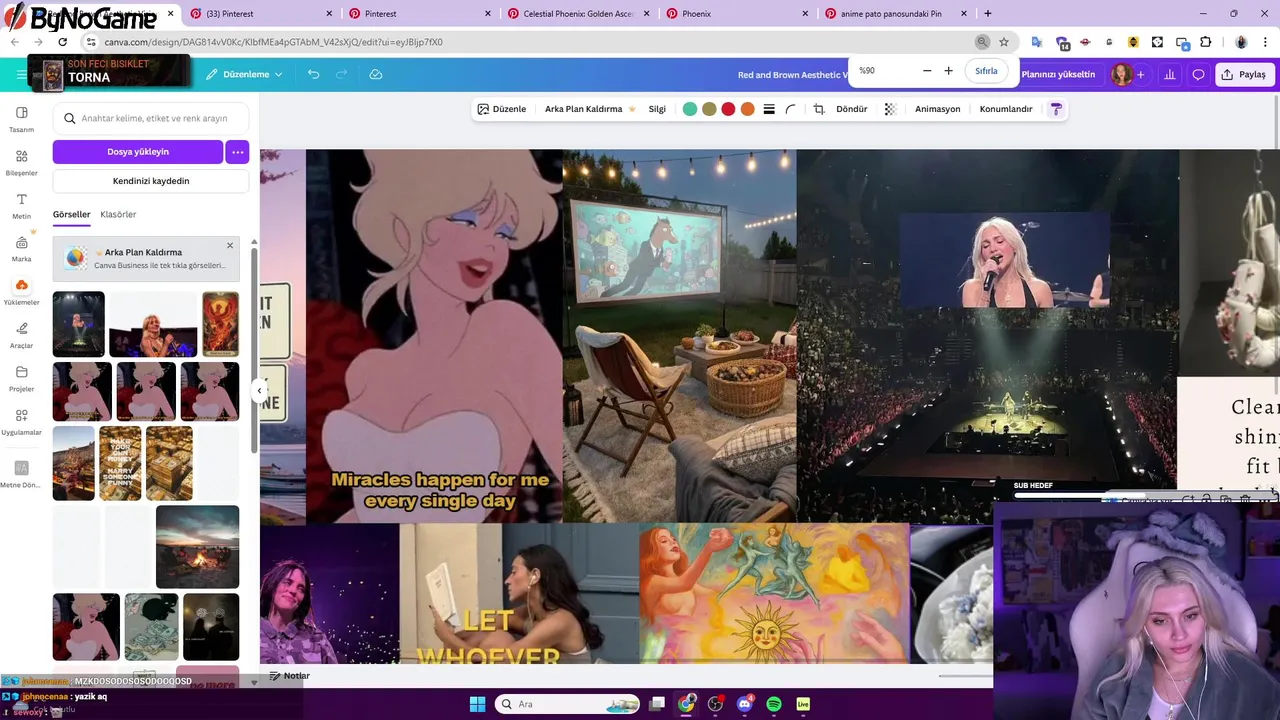Decrease browser zoom with the minus button

(926, 71)
